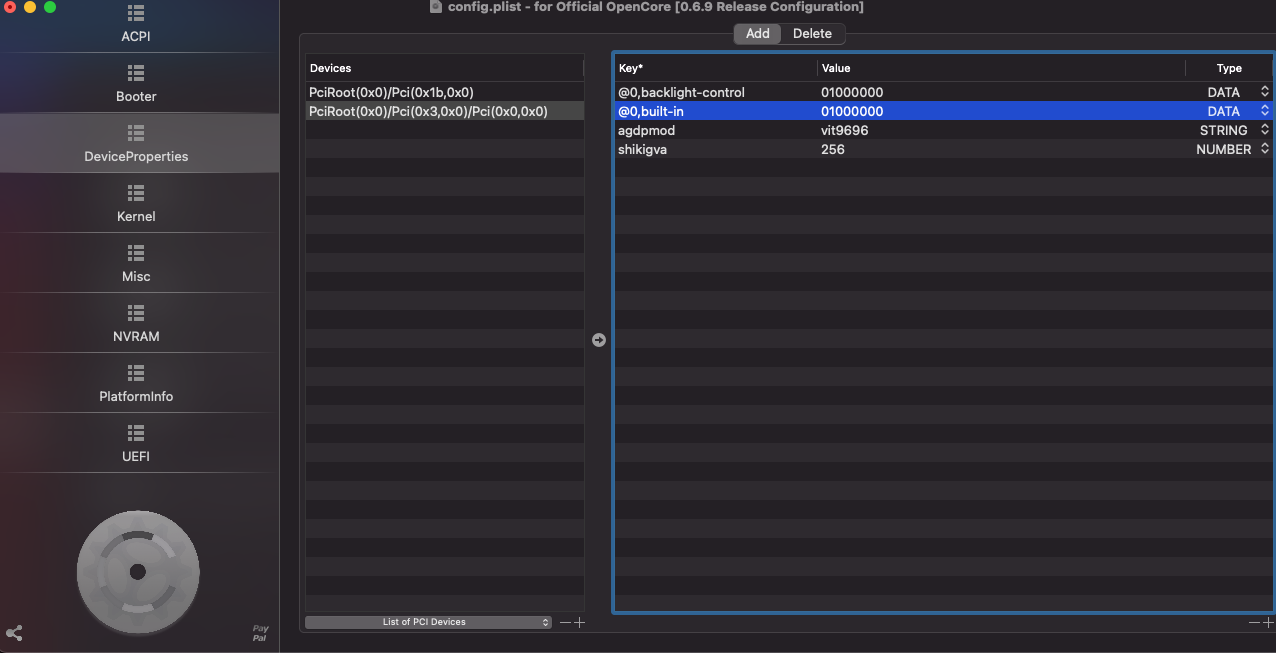Open the List of PCI Devices dropdown
Screen dimensions: 1276x653
(428, 622)
